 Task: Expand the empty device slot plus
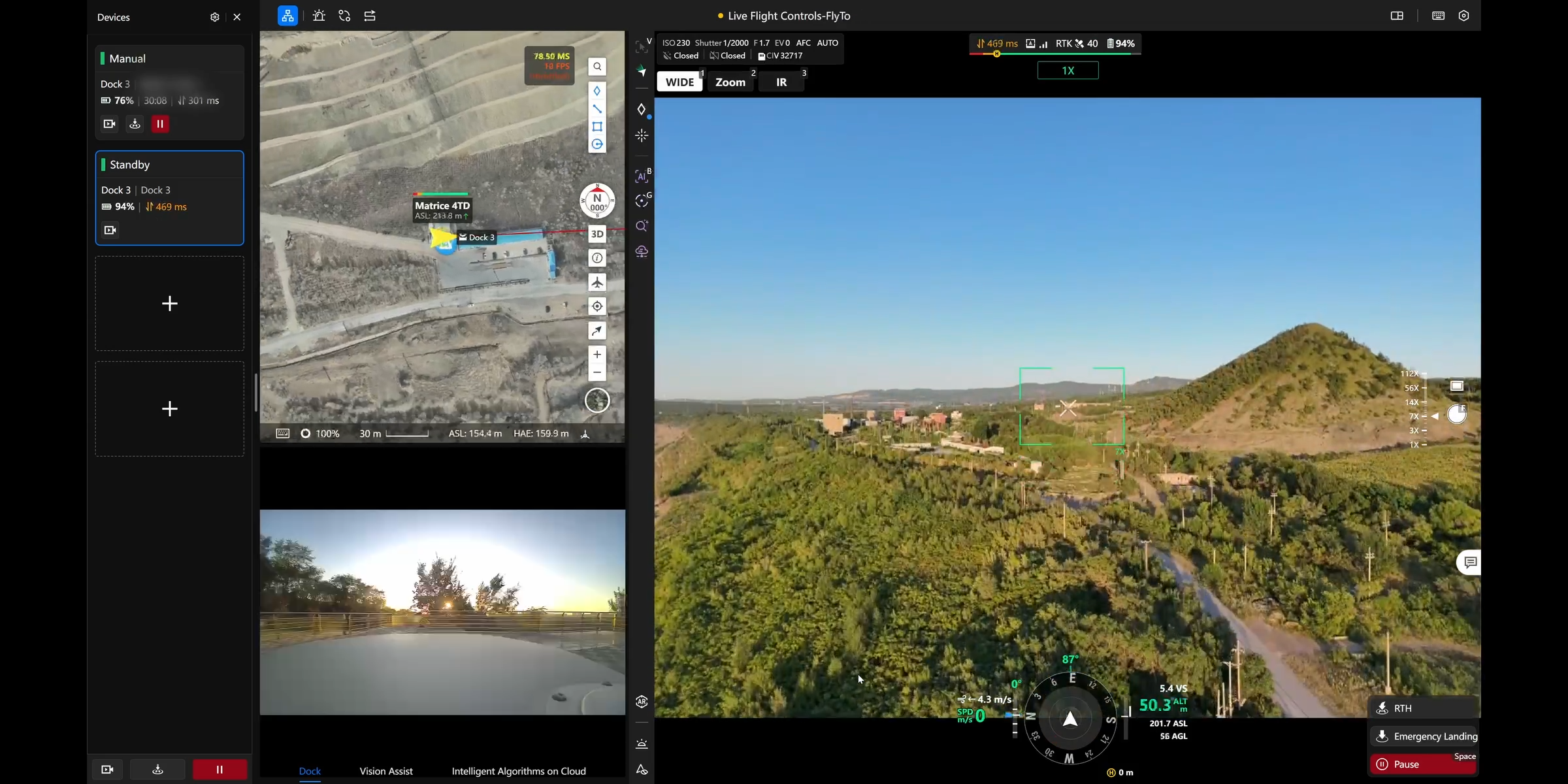[x=170, y=304]
